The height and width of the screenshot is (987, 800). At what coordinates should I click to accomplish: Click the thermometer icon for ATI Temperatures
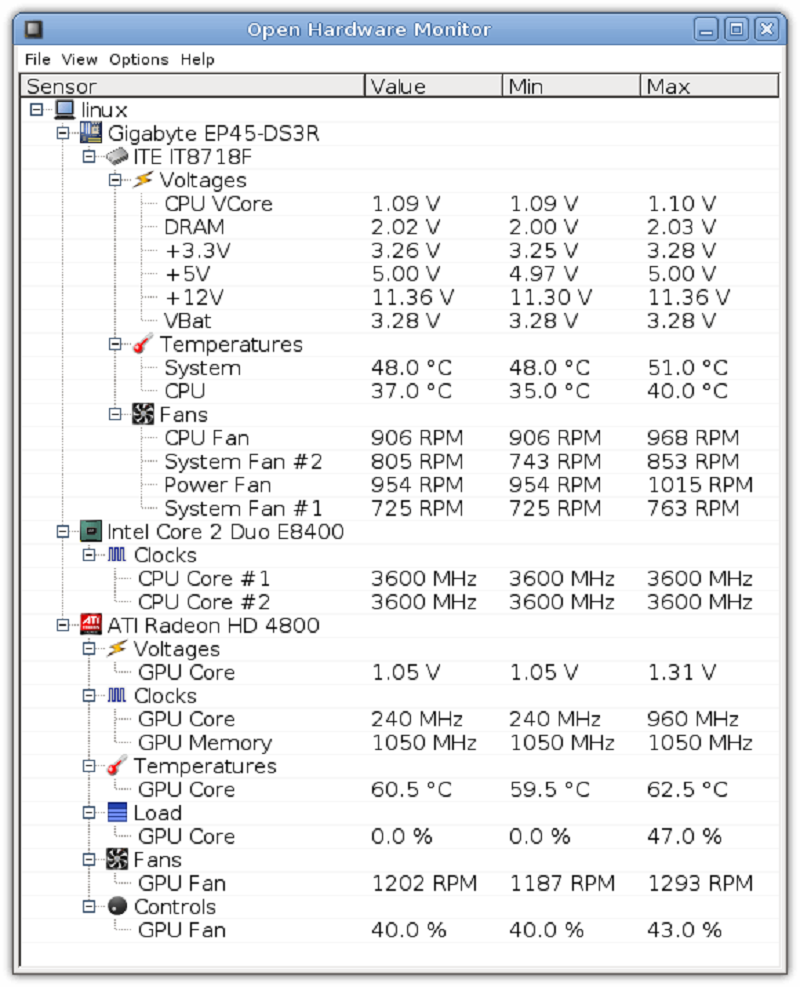pyautogui.click(x=117, y=765)
